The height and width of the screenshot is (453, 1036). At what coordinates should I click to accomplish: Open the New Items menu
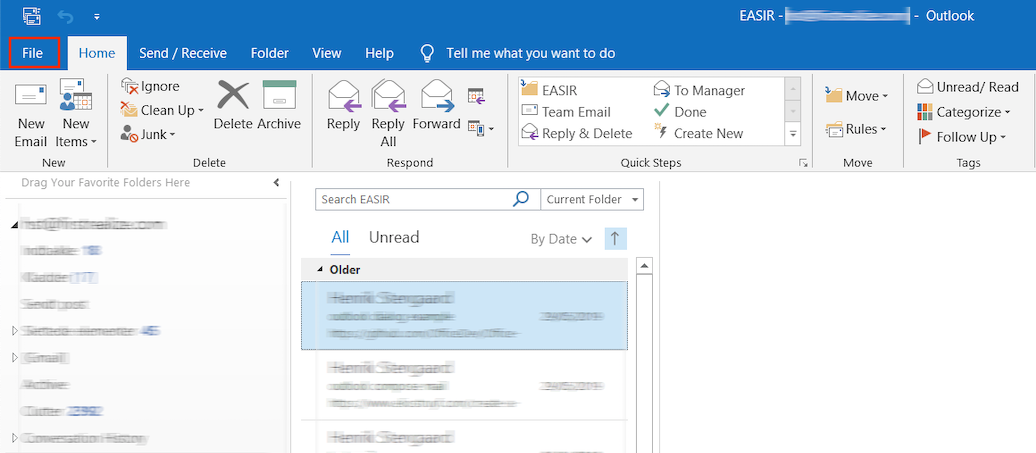click(76, 115)
